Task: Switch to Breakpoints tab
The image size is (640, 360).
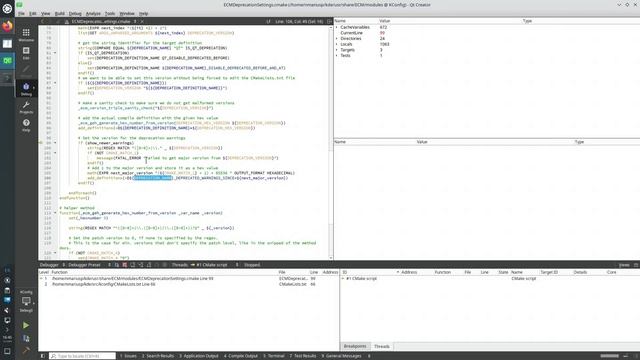Action: (355, 346)
